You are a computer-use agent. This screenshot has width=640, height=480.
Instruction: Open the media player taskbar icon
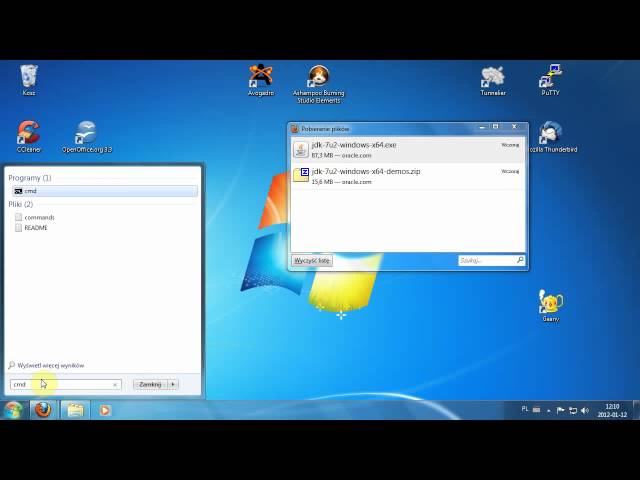[x=104, y=410]
